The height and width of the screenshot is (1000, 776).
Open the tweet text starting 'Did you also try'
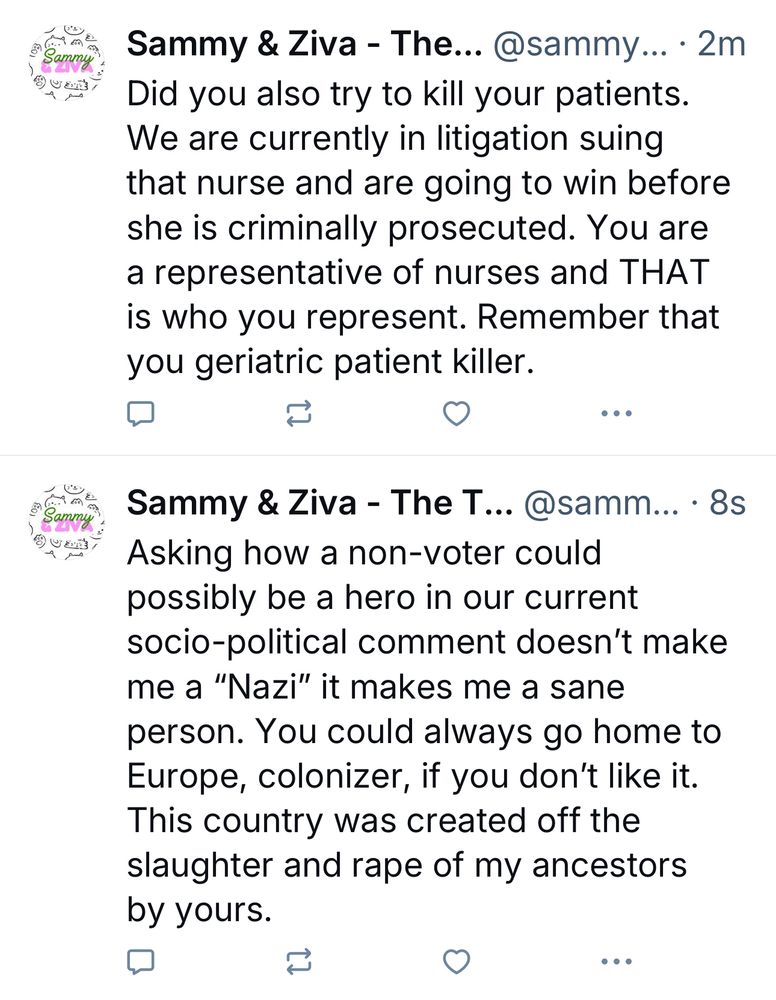tap(428, 228)
